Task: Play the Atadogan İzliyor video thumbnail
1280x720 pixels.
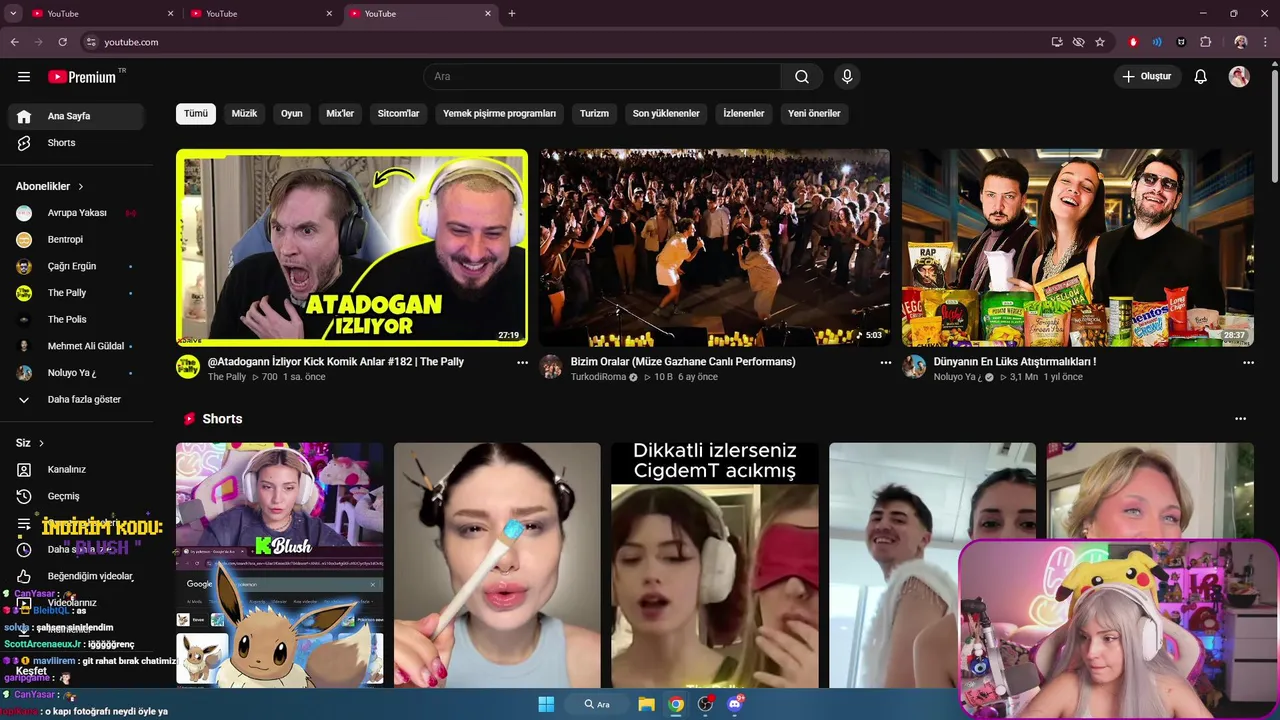Action: [352, 248]
